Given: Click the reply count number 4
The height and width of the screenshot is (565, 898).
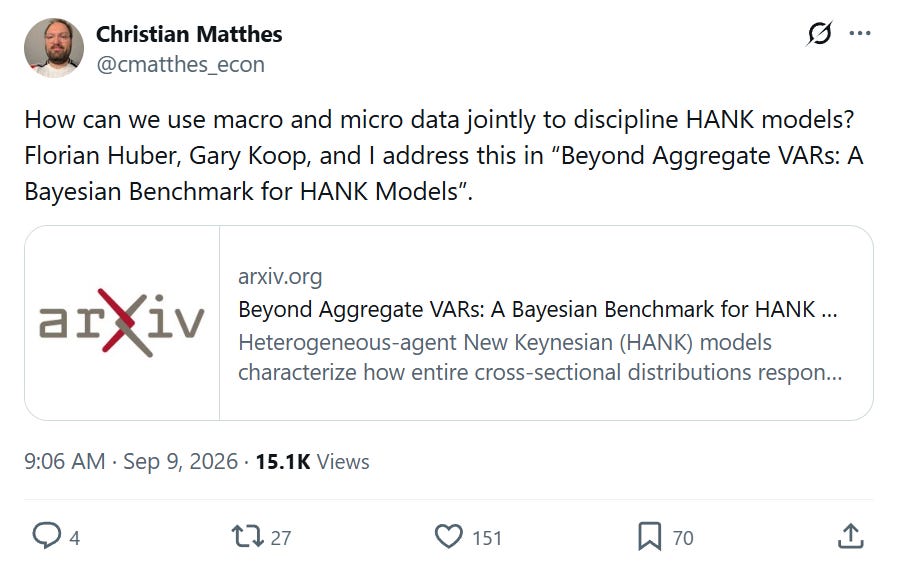Looking at the screenshot, I should click(74, 538).
